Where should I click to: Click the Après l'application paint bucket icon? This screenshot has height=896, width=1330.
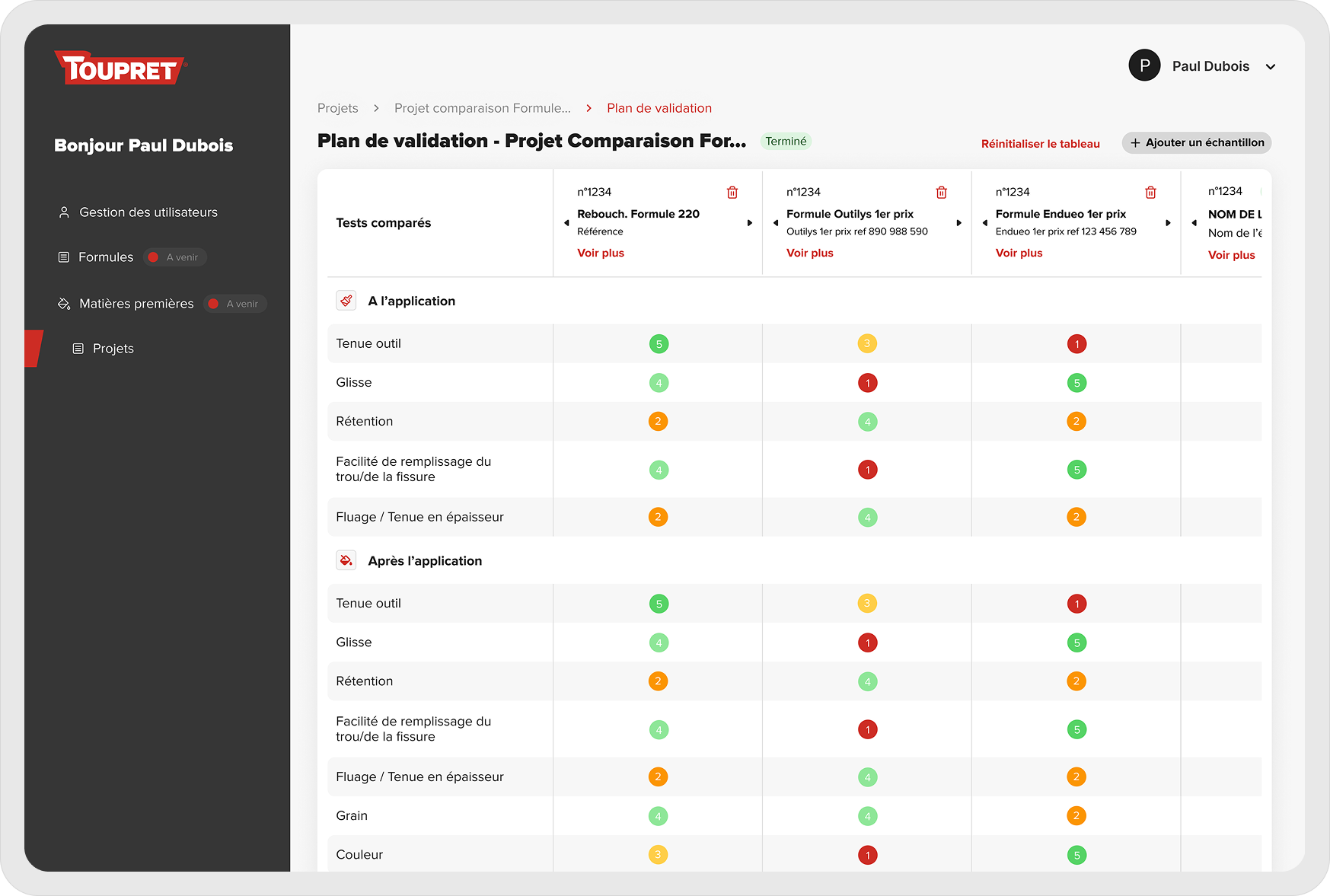click(x=346, y=561)
